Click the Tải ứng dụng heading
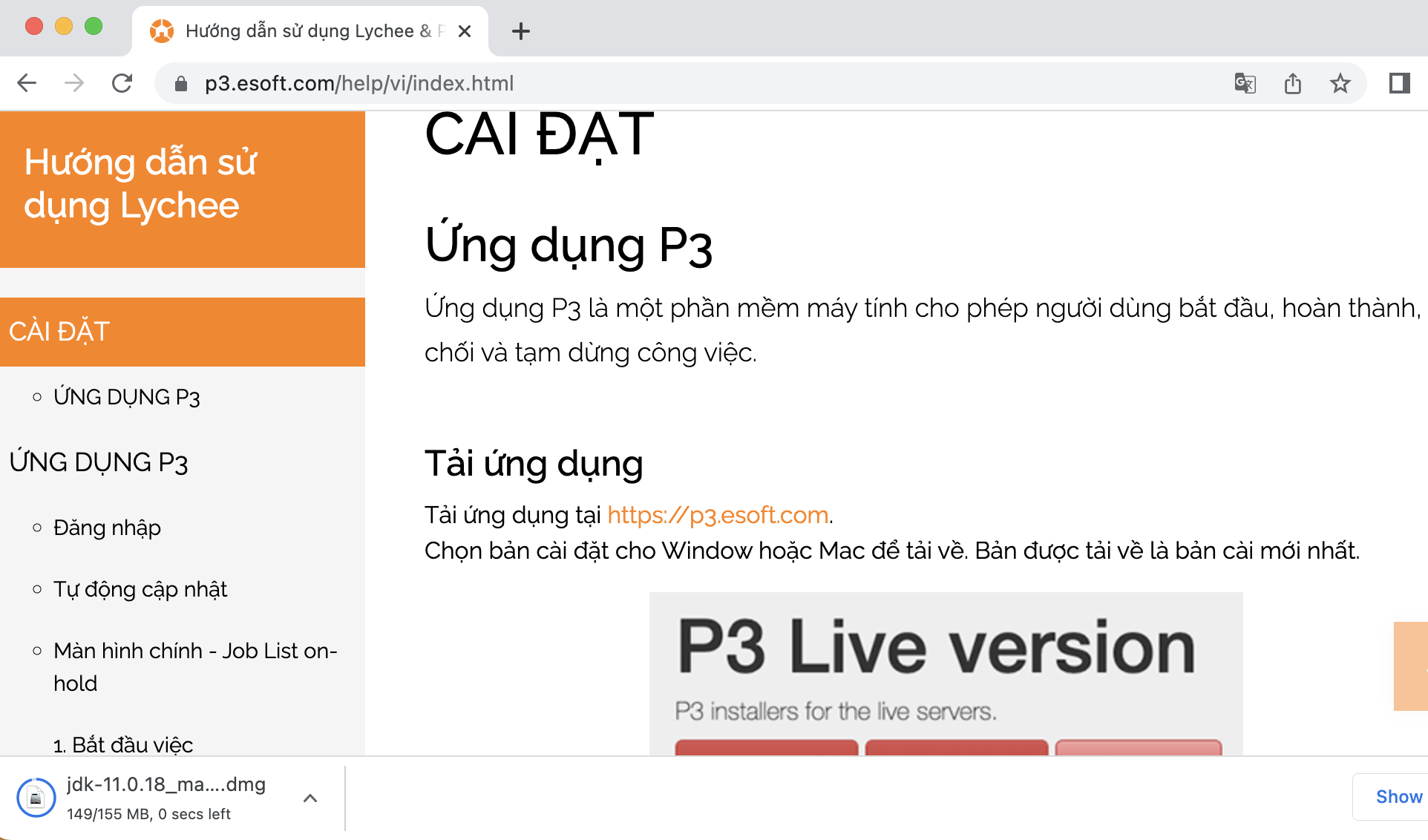The image size is (1428, 840). [x=534, y=464]
